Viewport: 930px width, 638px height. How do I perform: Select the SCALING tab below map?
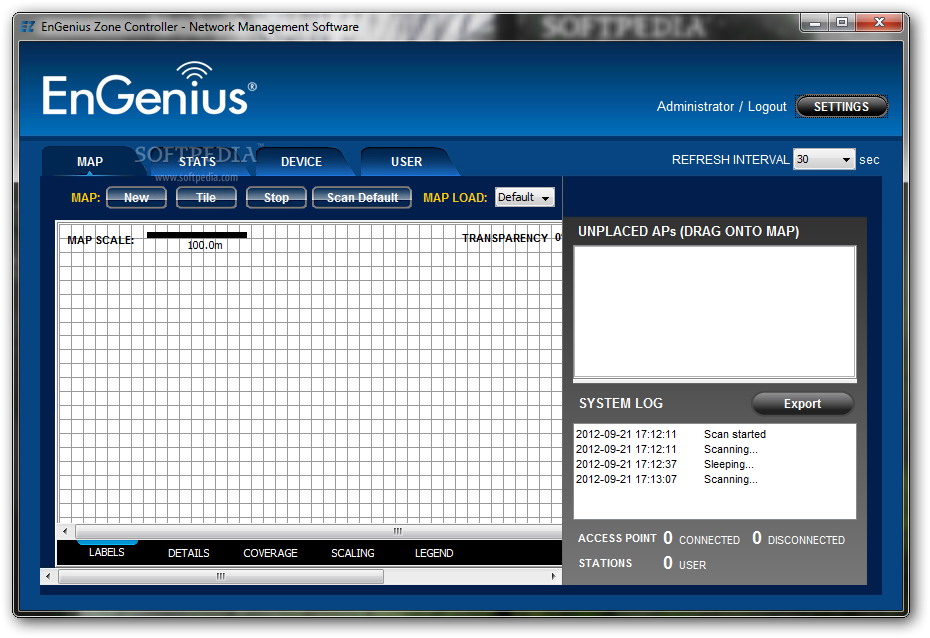353,553
